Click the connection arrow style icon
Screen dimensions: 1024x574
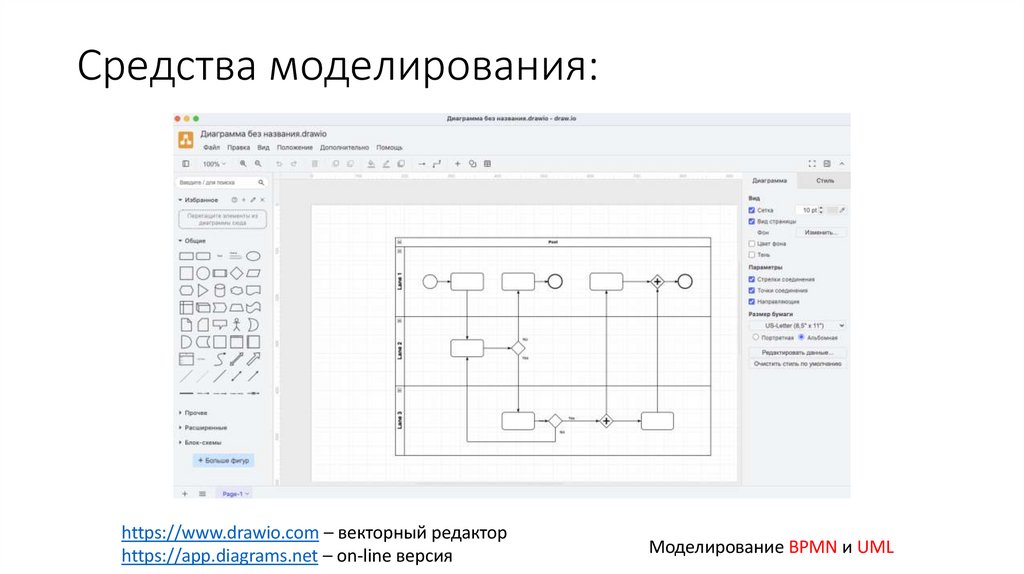[422, 164]
